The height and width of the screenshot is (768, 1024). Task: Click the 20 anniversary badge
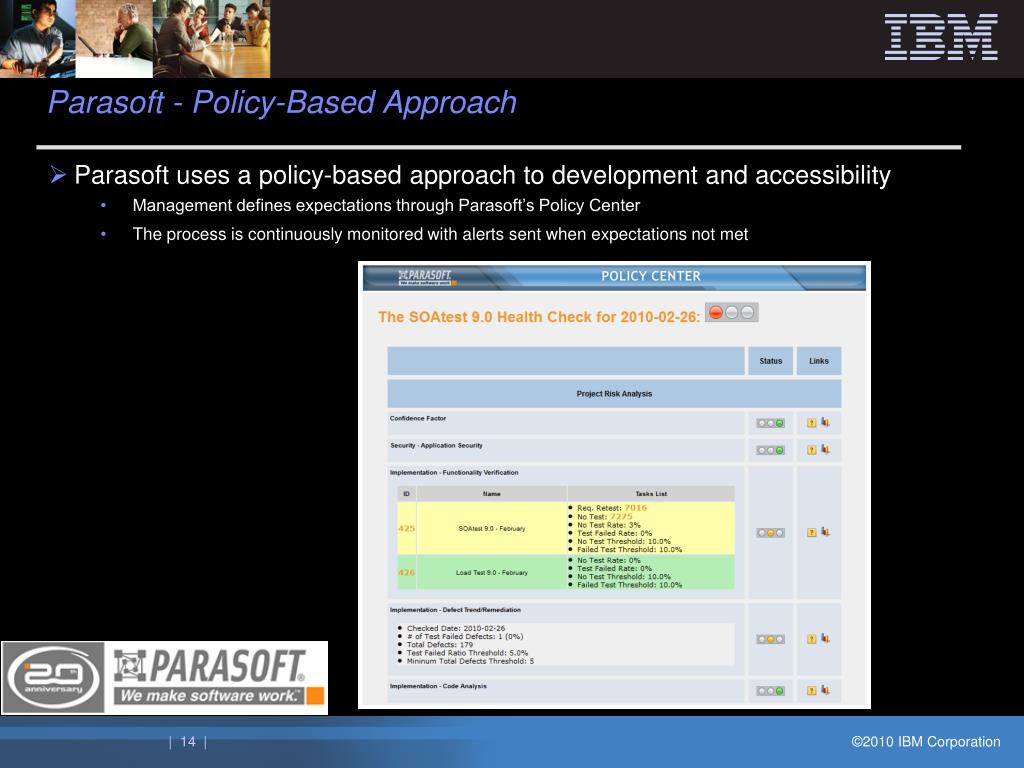tap(53, 678)
